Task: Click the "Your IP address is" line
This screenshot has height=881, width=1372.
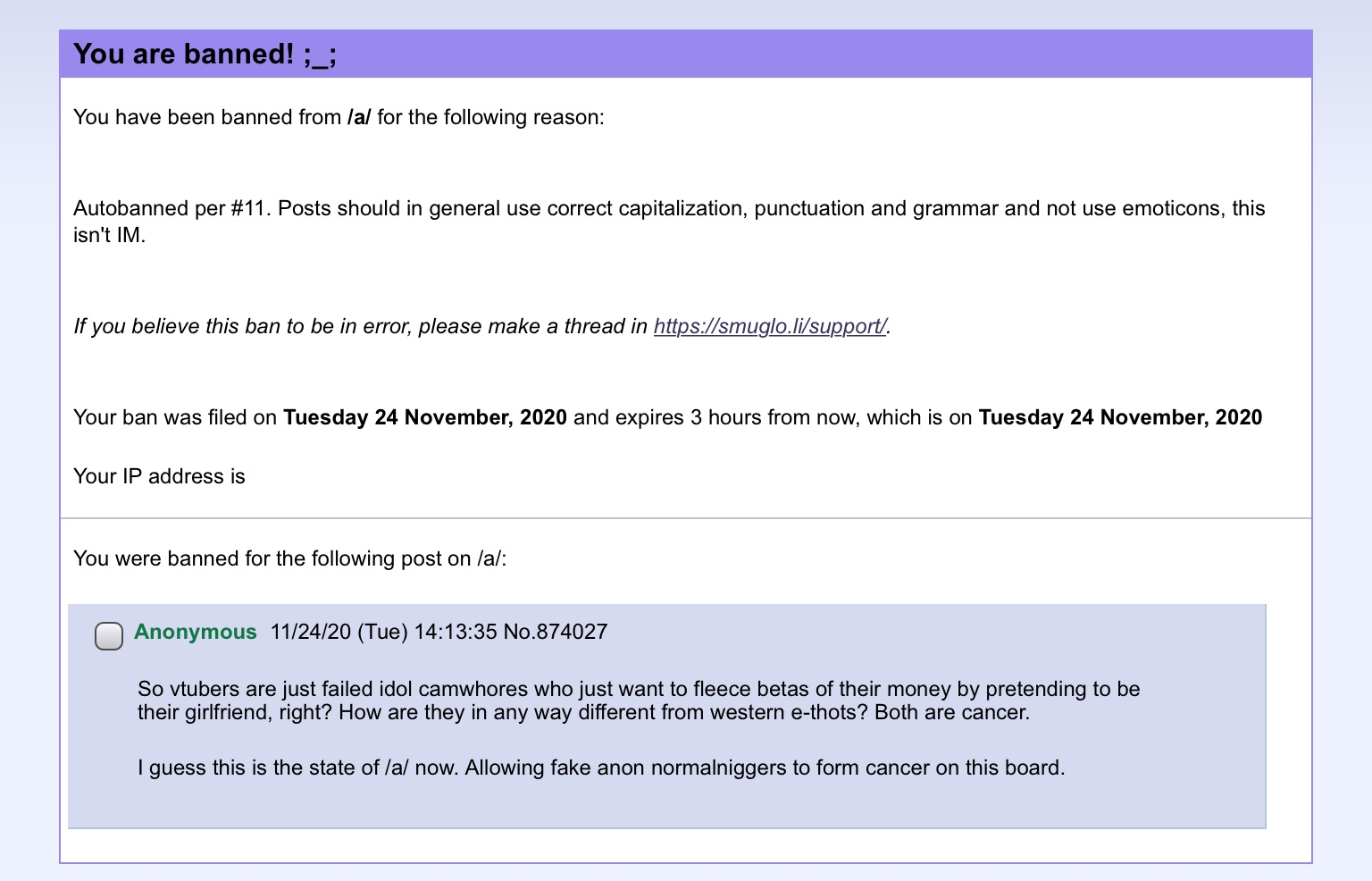Action: tap(159, 476)
